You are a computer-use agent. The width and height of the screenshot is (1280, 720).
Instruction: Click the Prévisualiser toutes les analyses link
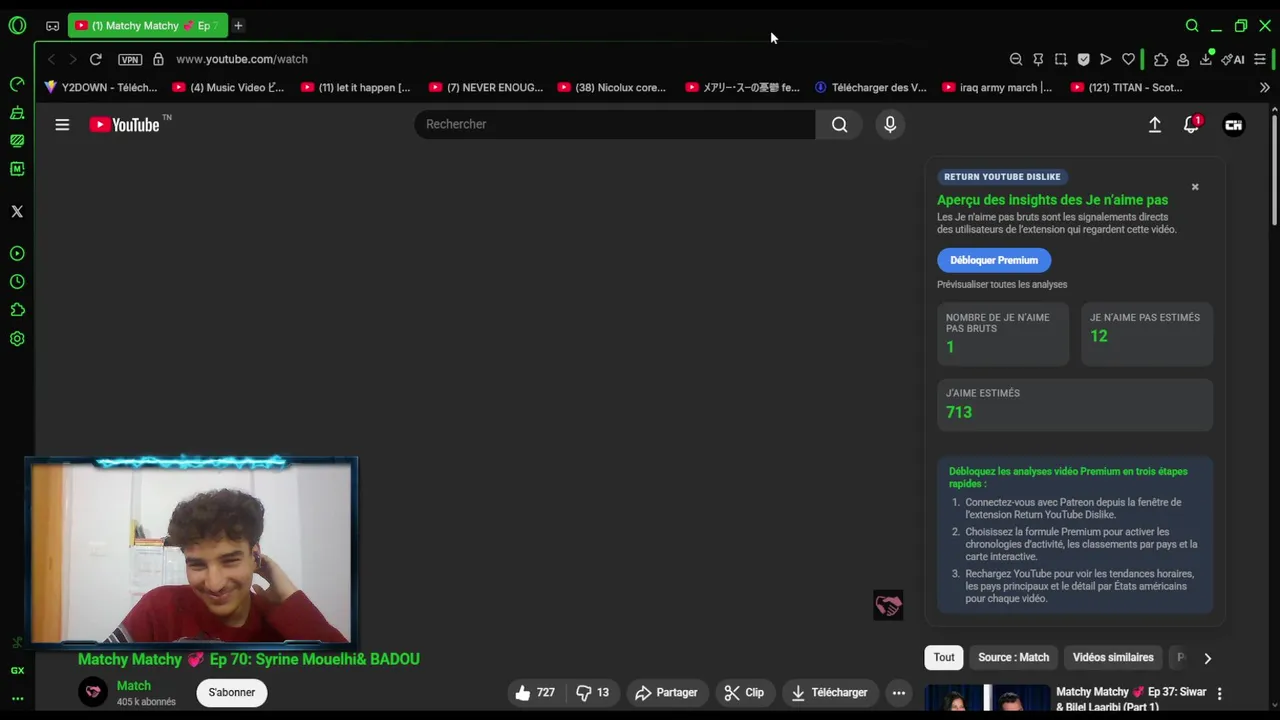[x=1002, y=284]
